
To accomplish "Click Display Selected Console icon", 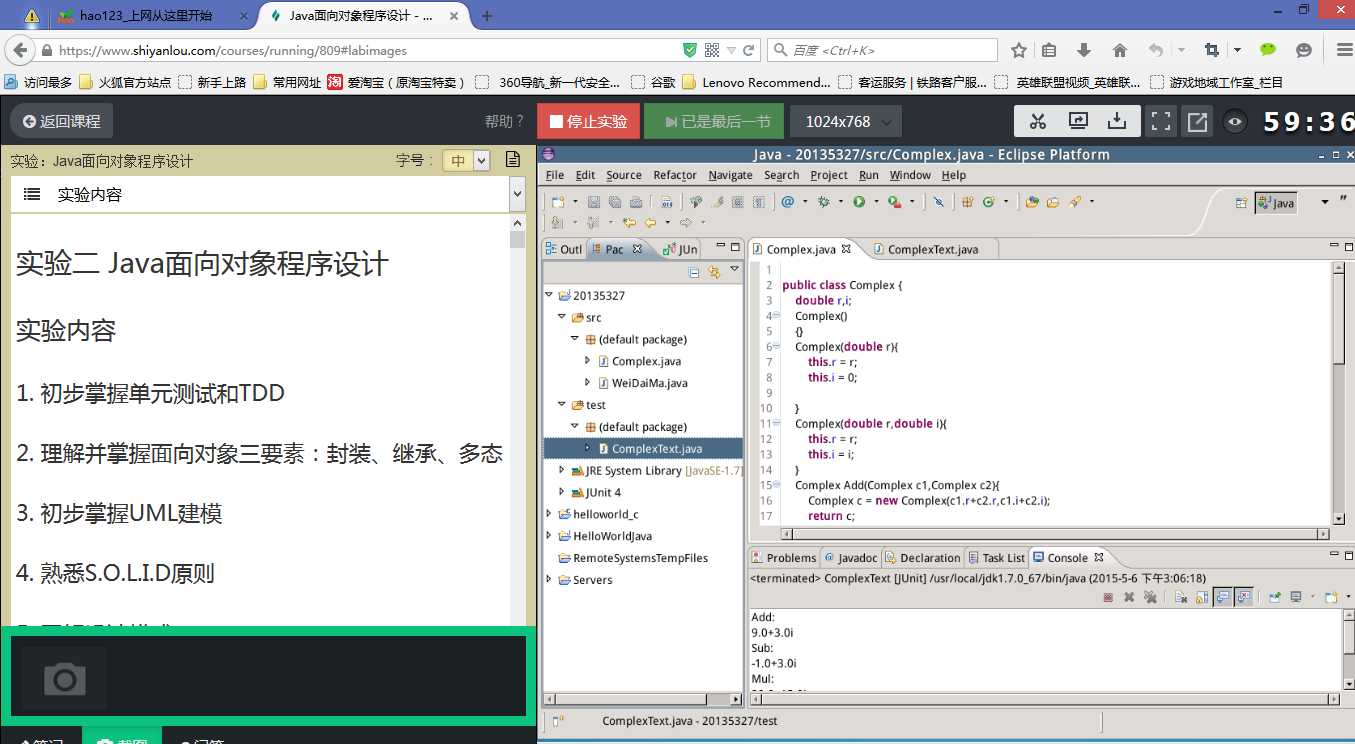I will (x=1296, y=597).
